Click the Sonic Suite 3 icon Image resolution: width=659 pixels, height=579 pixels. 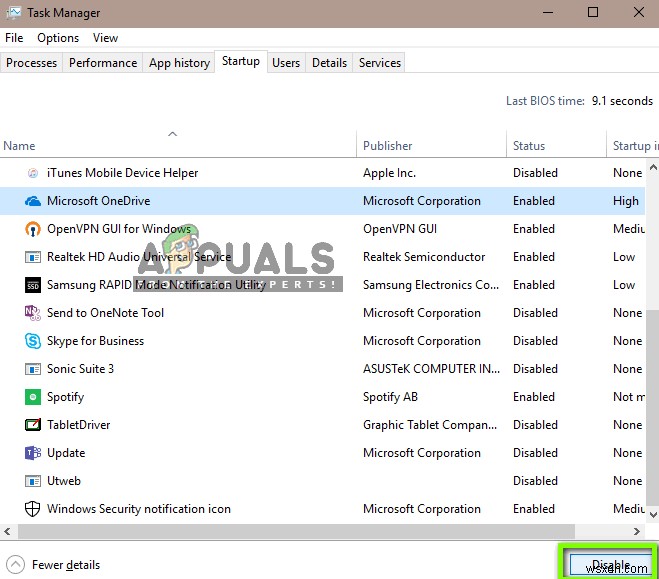point(33,369)
